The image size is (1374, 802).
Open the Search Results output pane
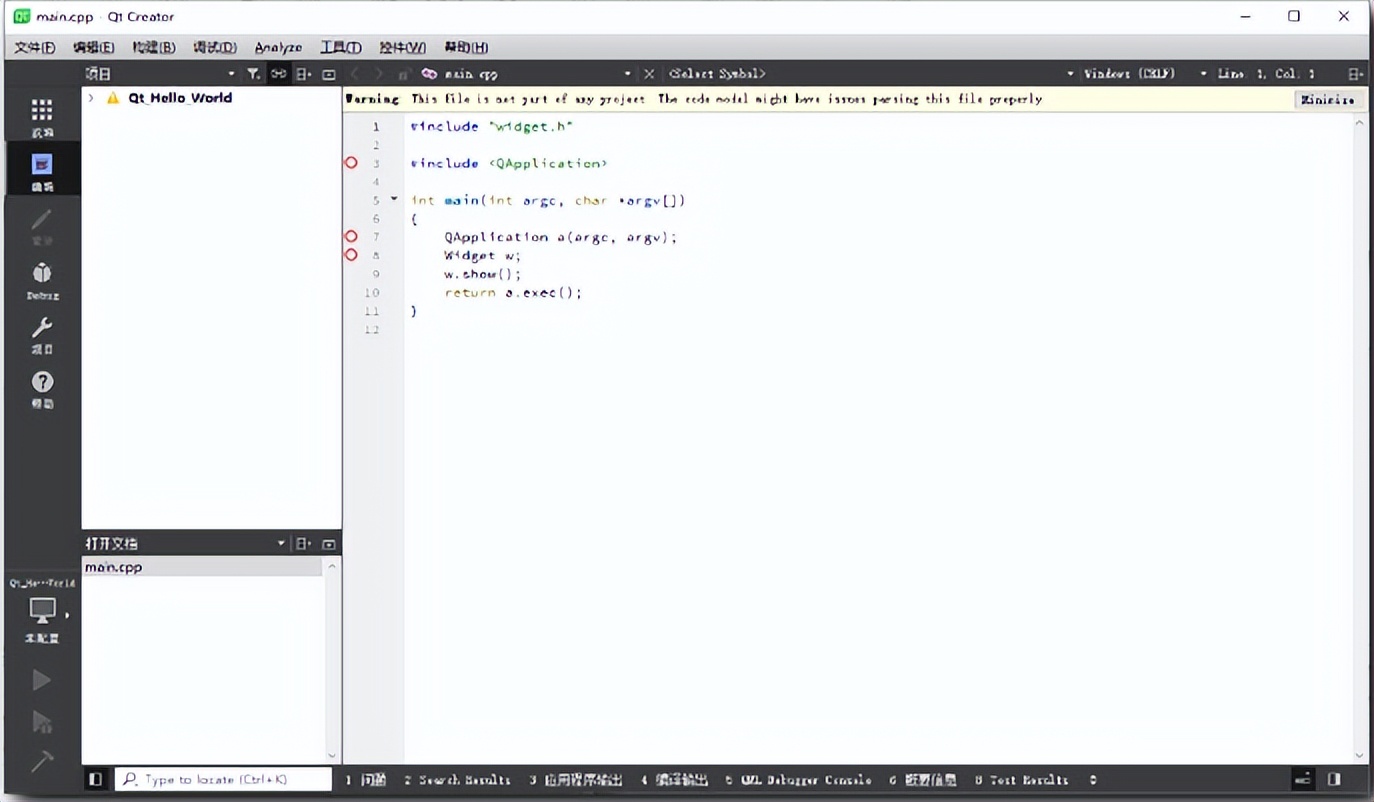click(x=457, y=780)
